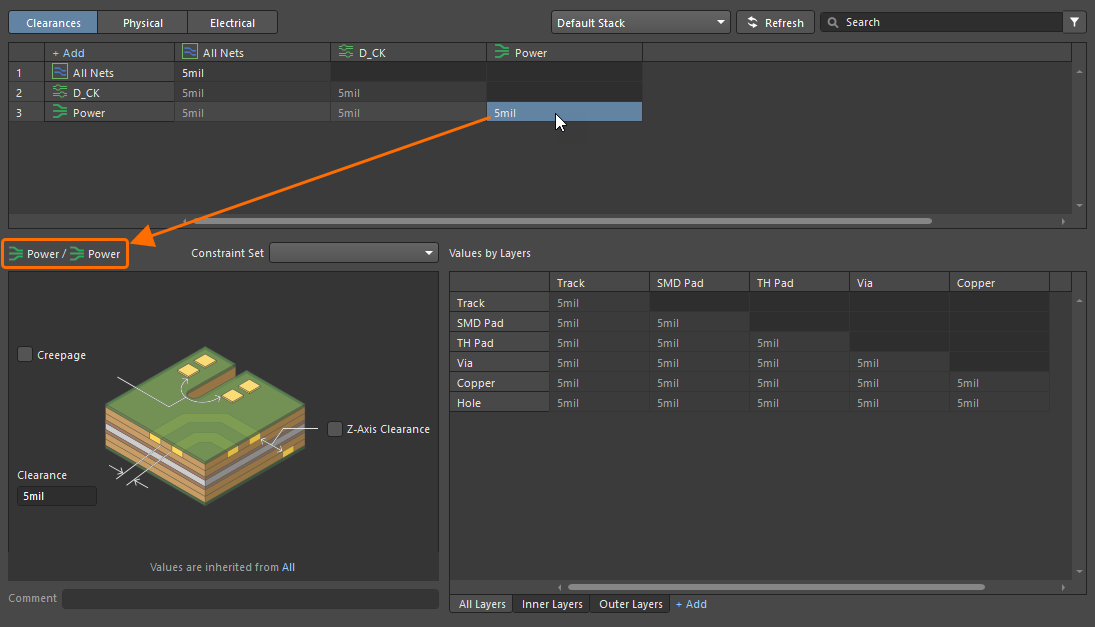Click the filter funnel icon beside Search

1075,22
